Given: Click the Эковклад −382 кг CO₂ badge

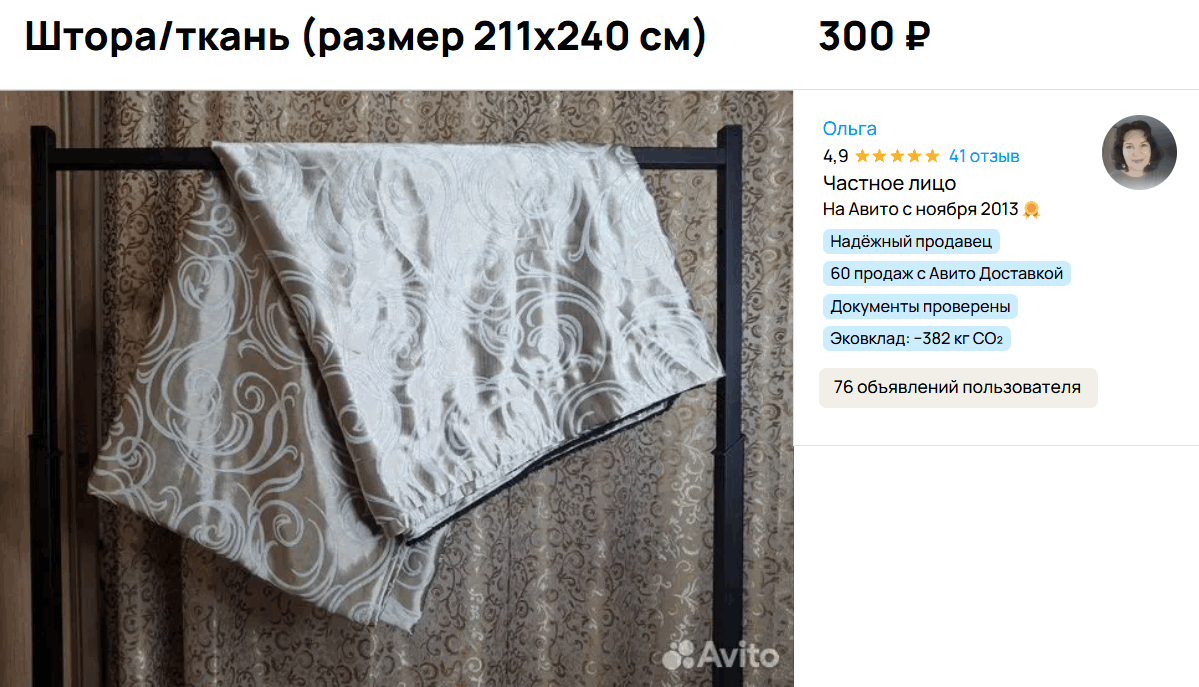Looking at the screenshot, I should coord(916,339).
